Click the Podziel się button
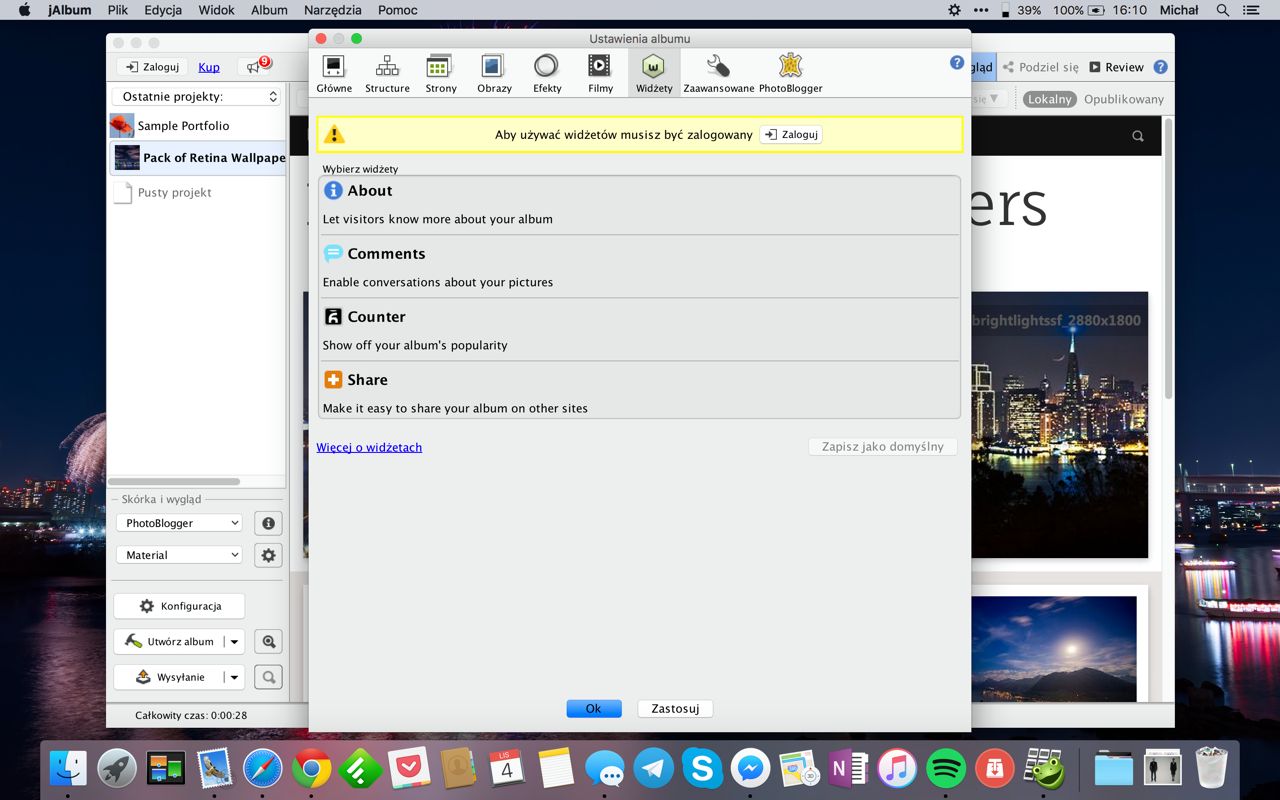The height and width of the screenshot is (800, 1280). 1040,67
